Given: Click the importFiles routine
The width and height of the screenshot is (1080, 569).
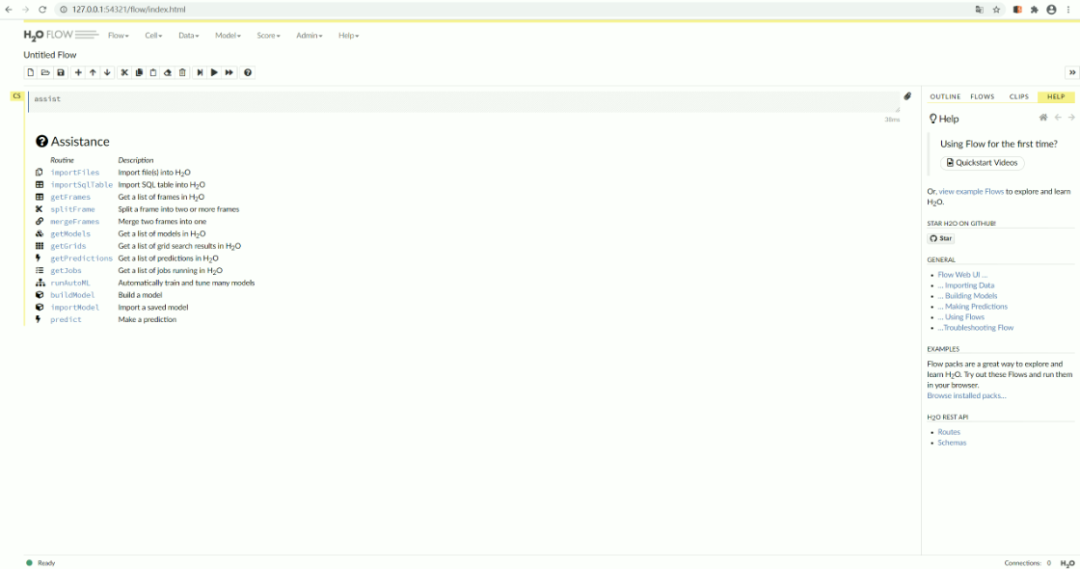Looking at the screenshot, I should (x=74, y=173).
